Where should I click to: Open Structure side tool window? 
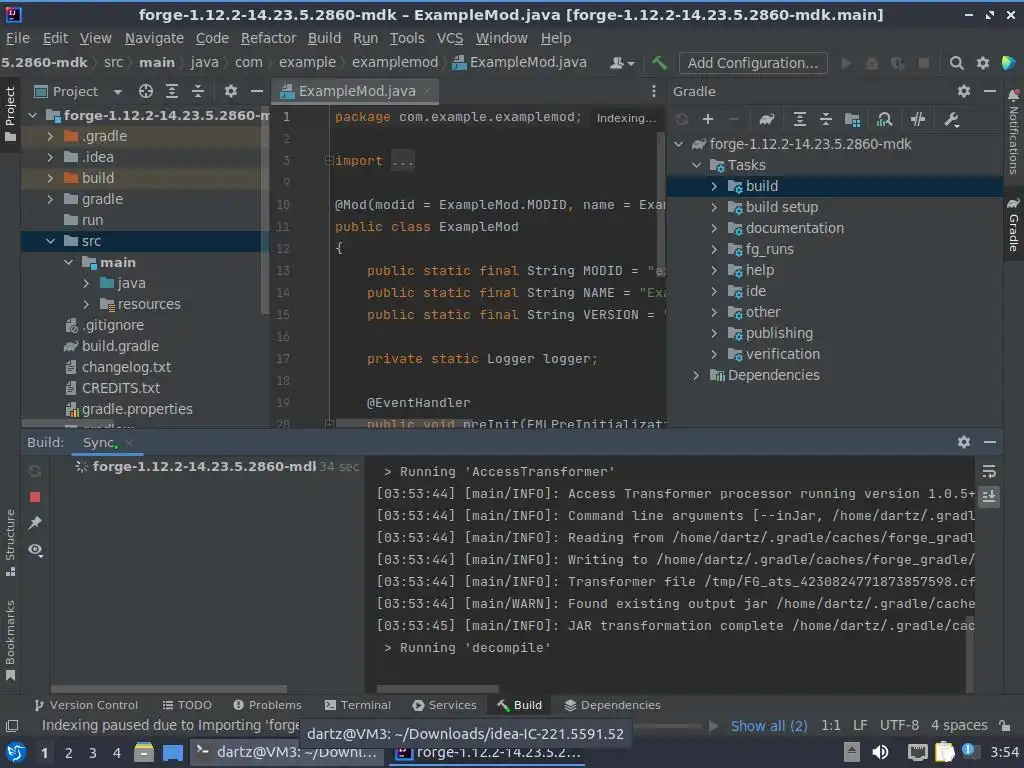[10, 543]
